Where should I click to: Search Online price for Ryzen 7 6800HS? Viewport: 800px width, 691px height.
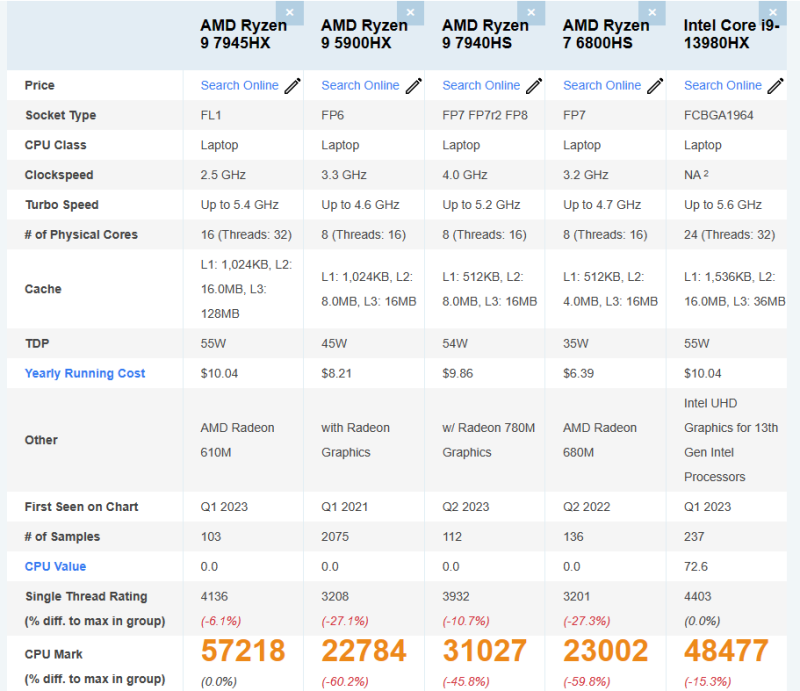point(602,85)
